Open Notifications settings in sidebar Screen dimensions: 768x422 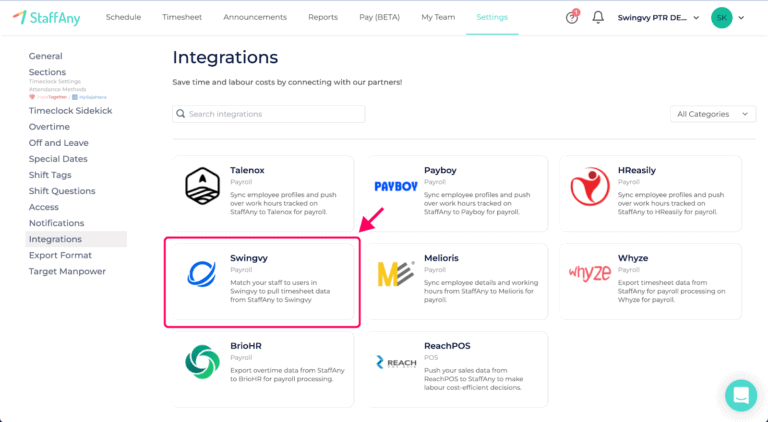pyautogui.click(x=56, y=223)
